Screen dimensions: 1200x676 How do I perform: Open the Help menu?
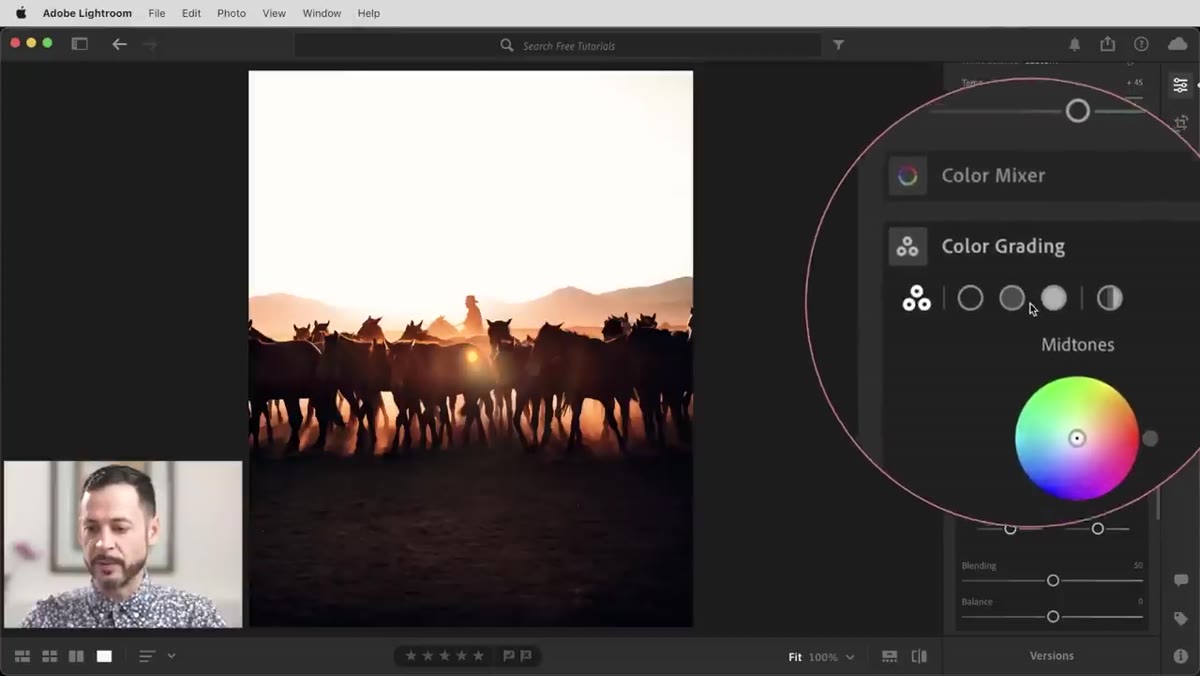point(369,13)
